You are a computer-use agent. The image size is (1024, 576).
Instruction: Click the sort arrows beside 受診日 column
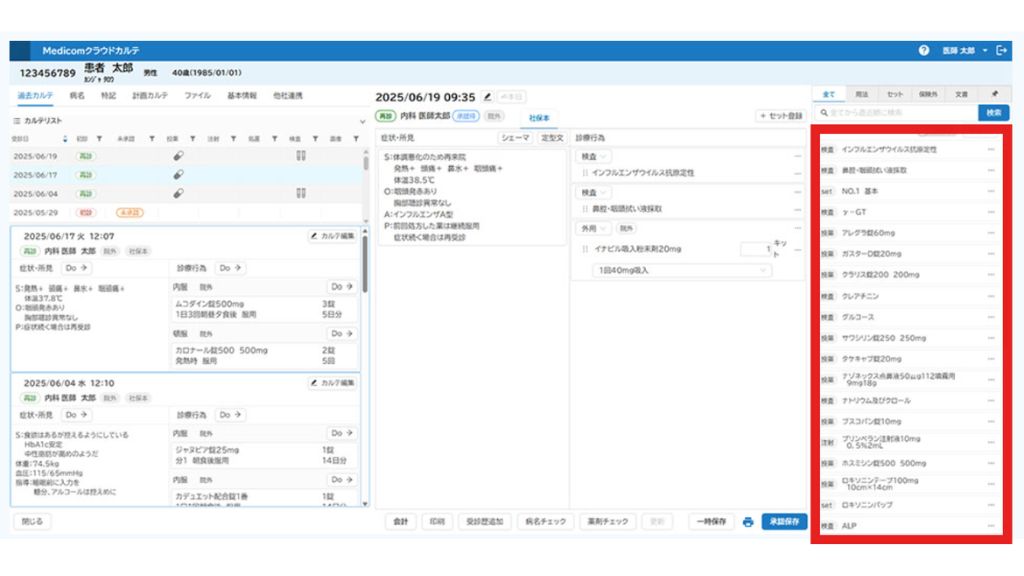click(66, 139)
